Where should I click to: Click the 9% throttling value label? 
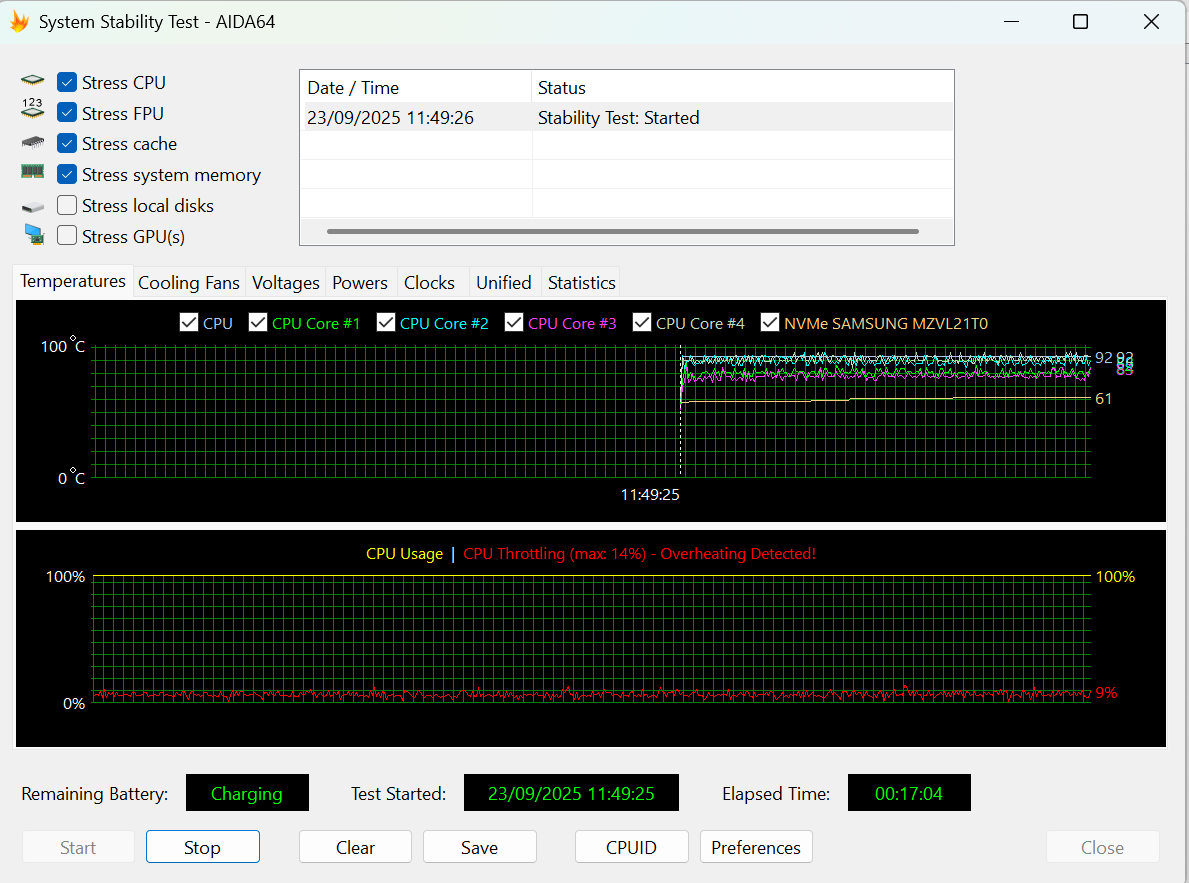(x=1106, y=693)
